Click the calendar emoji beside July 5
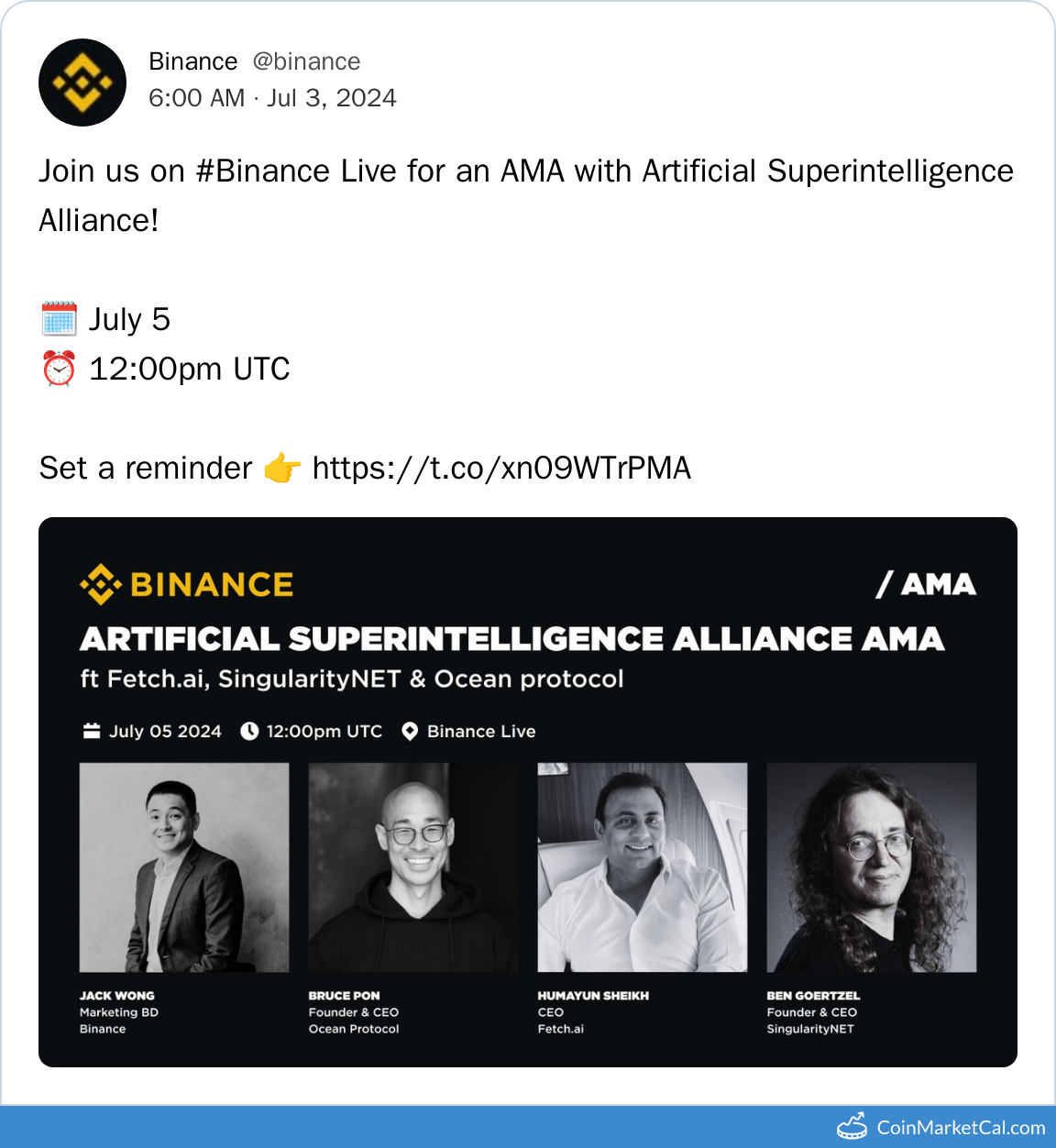Screen dimensions: 1056x1148 [x=59, y=319]
